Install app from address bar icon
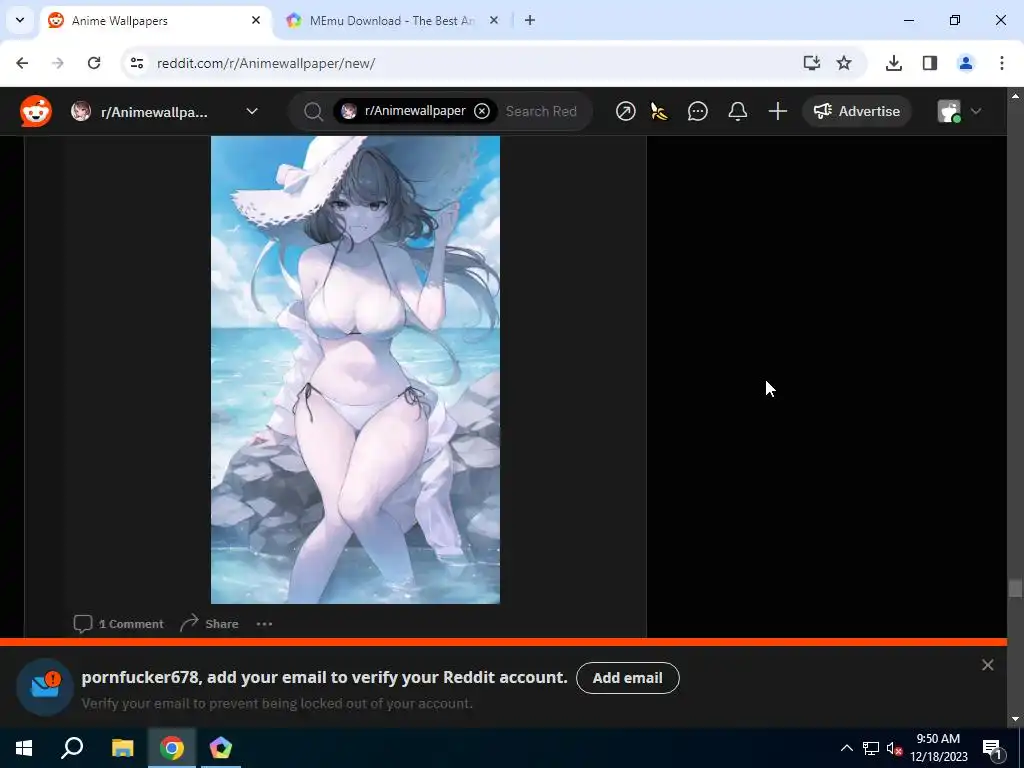1024x768 pixels. point(811,63)
